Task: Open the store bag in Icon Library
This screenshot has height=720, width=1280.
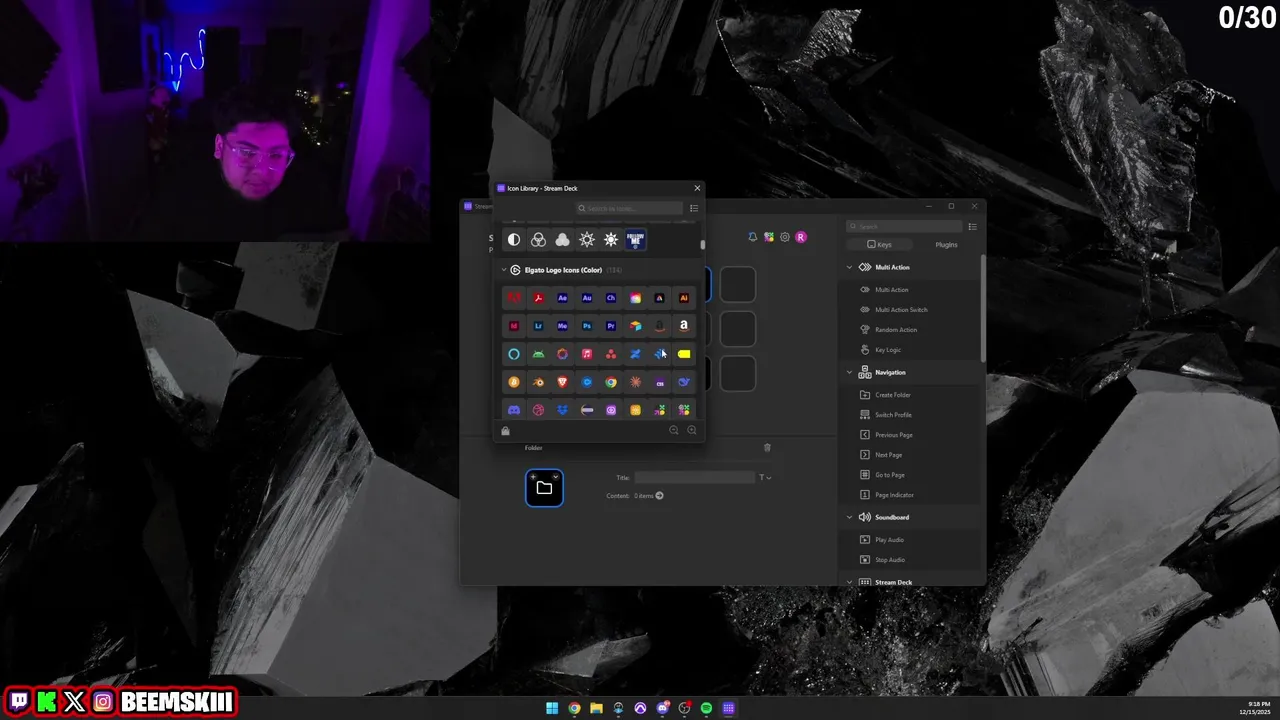Action: tap(505, 431)
